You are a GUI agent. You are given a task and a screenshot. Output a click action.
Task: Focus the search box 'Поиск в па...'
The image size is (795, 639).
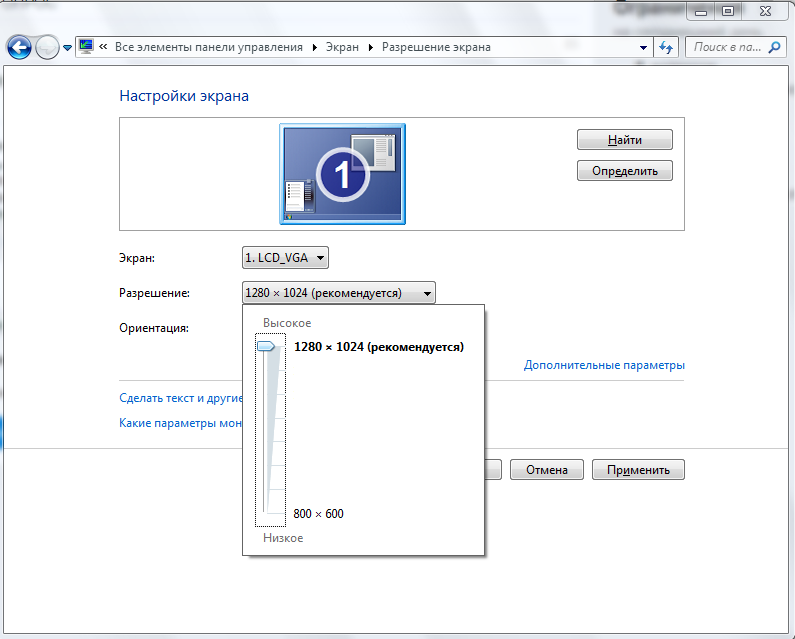click(727, 47)
